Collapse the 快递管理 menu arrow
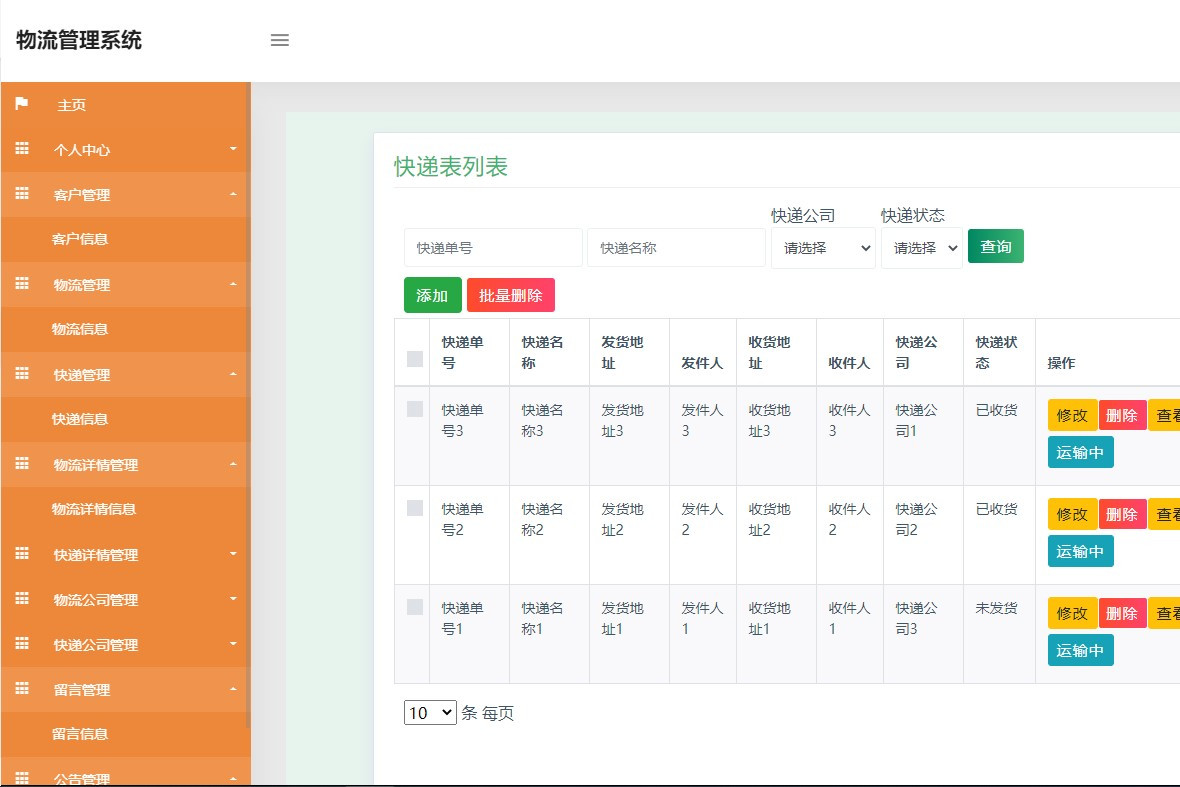1180x787 pixels. (233, 374)
